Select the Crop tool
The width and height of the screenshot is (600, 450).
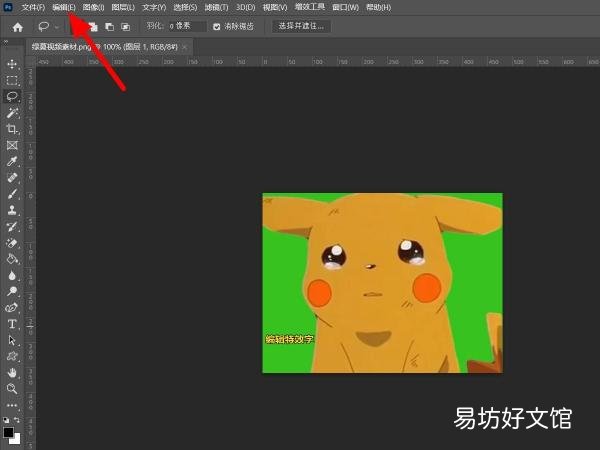coord(12,129)
